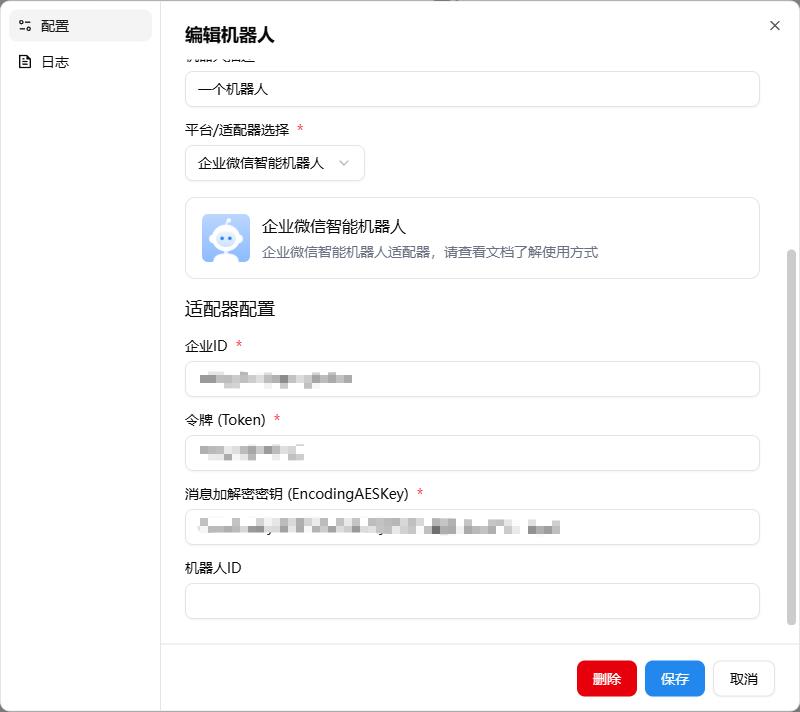Viewport: 800px width, 712px height.
Task: Click the 日志 document icon
Action: pyautogui.click(x=24, y=62)
